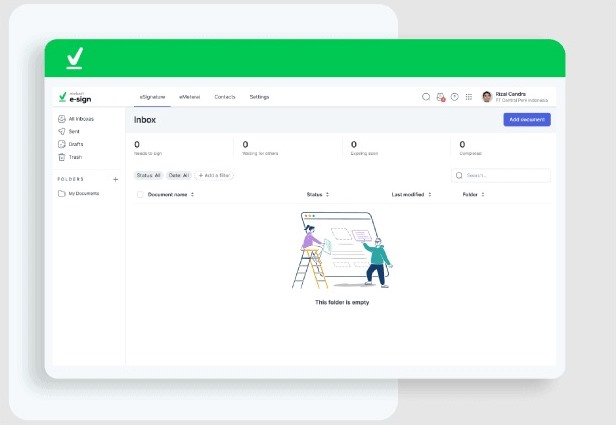Click the Needs to sign counter
This screenshot has height=425, width=616.
point(148,148)
